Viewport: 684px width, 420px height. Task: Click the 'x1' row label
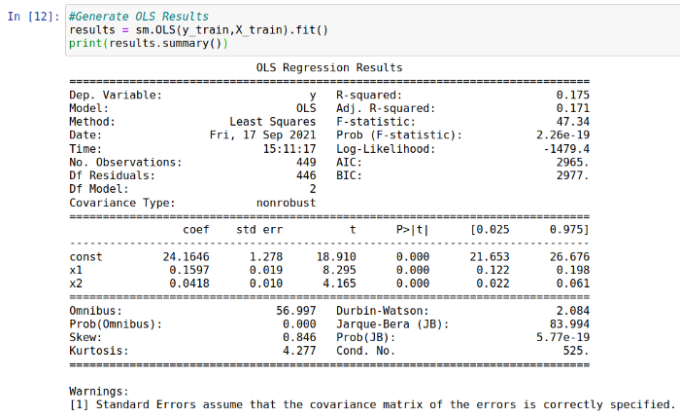[x=75, y=270]
